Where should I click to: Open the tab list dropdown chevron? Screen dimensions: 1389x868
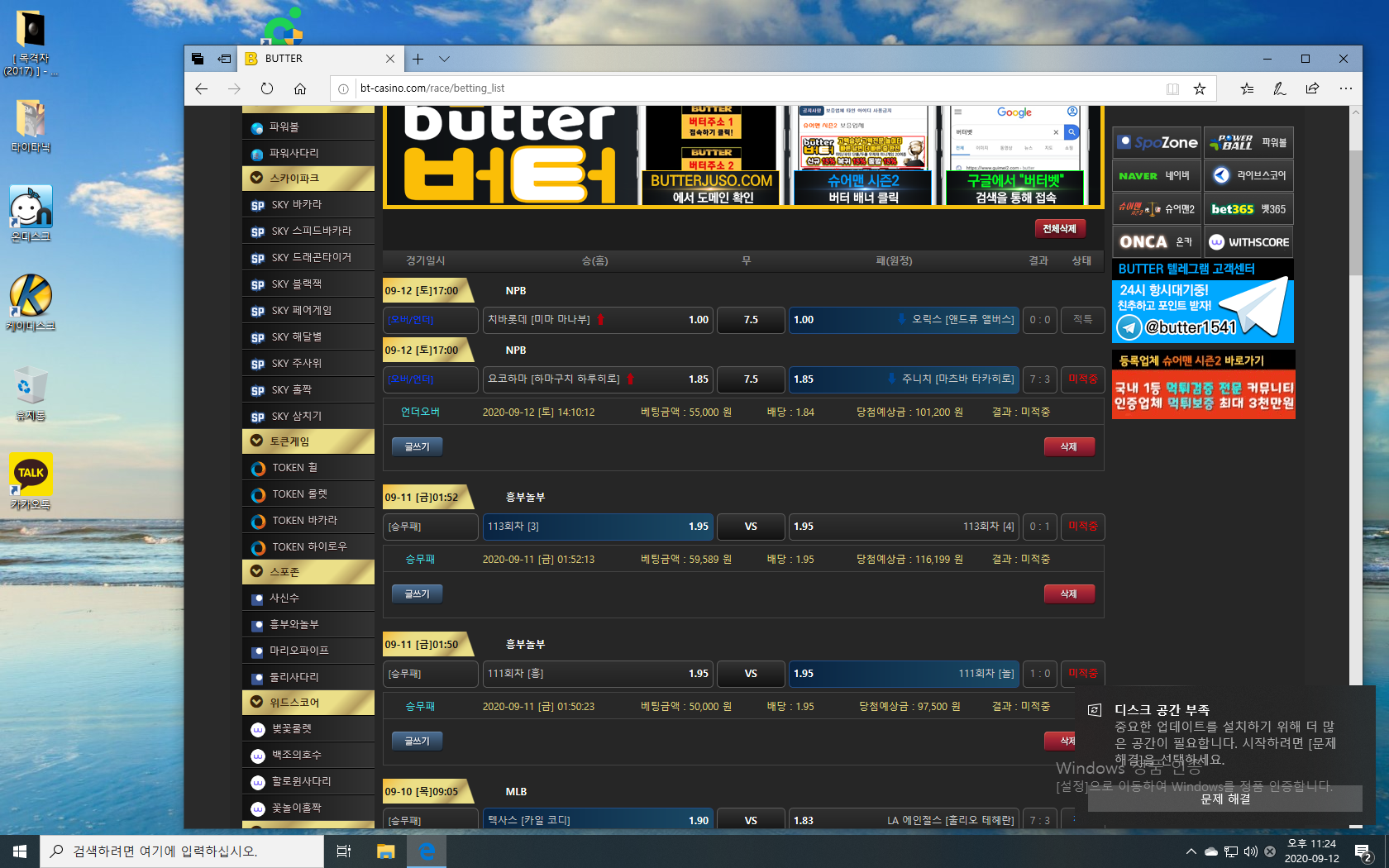click(x=444, y=59)
